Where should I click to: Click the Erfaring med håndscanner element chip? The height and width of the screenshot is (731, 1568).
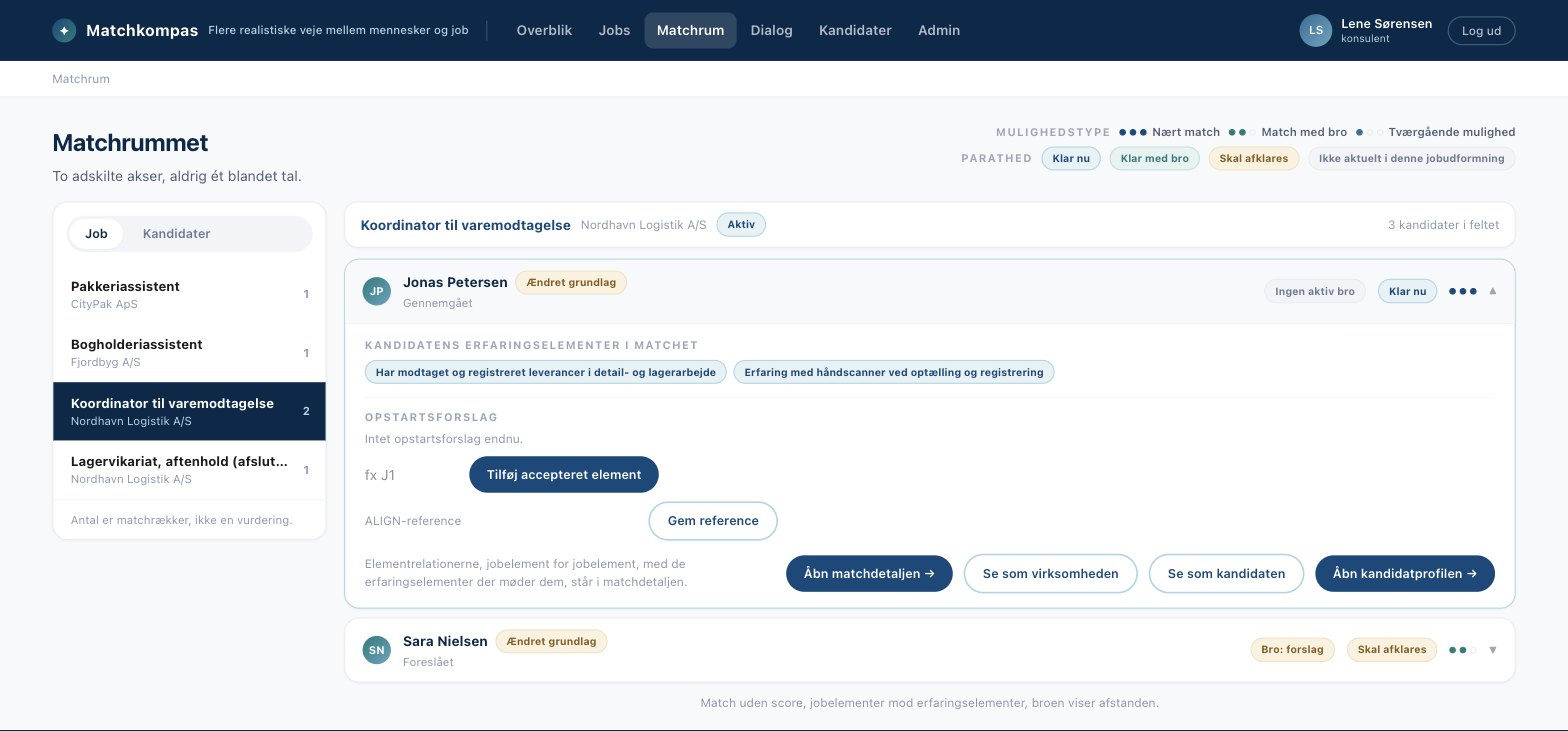[894, 372]
